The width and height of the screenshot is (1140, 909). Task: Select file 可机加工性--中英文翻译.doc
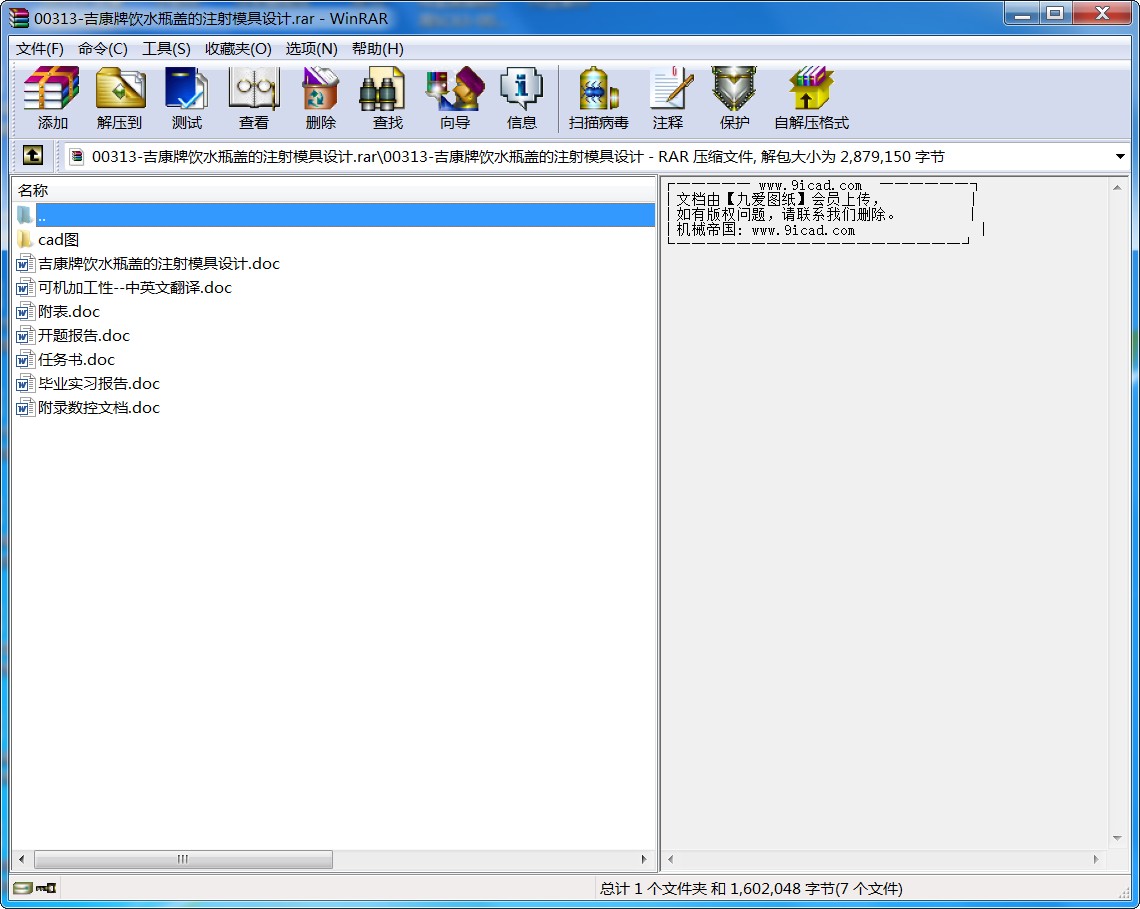tap(135, 287)
